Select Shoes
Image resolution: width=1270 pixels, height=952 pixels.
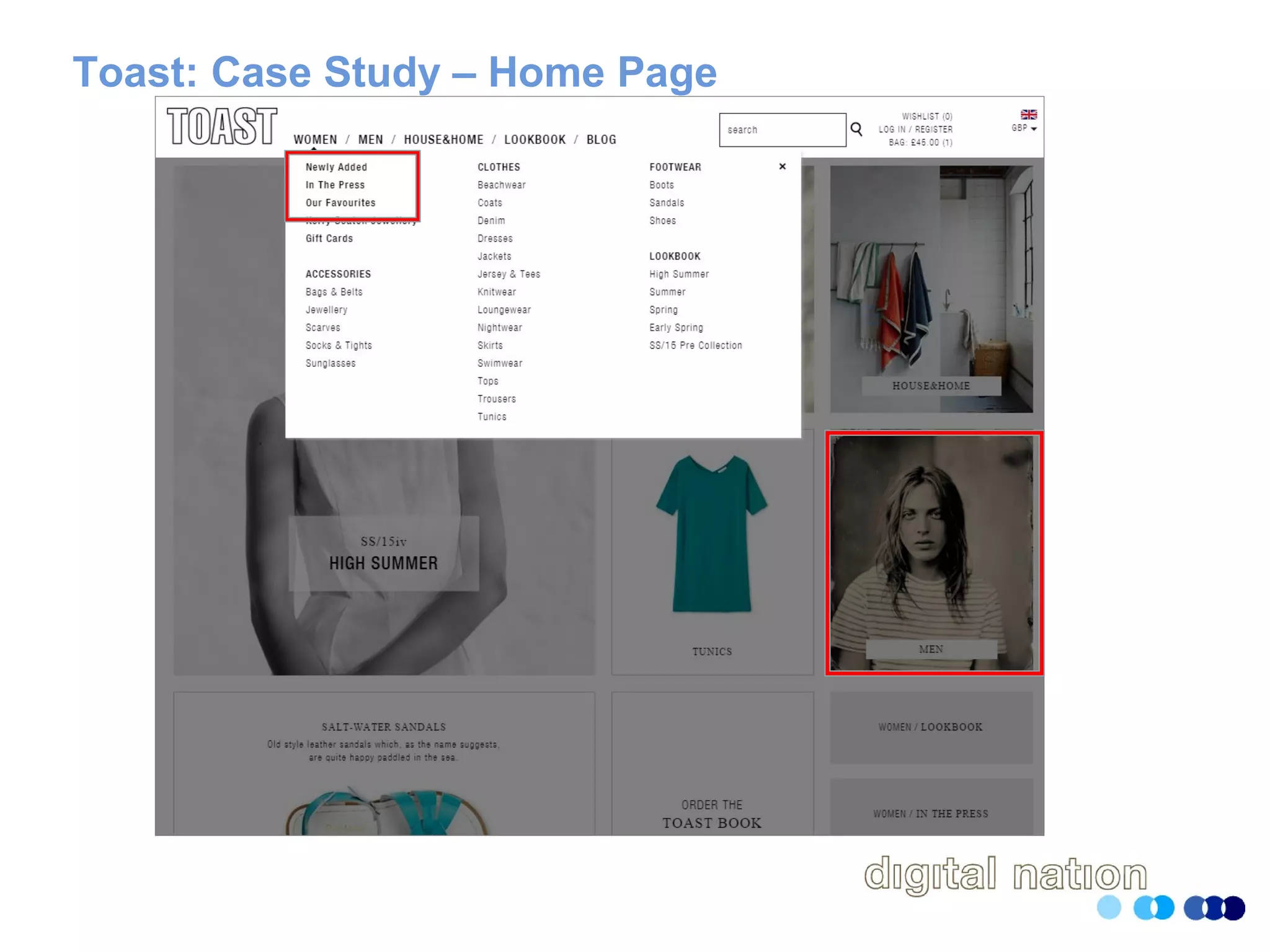coord(662,221)
